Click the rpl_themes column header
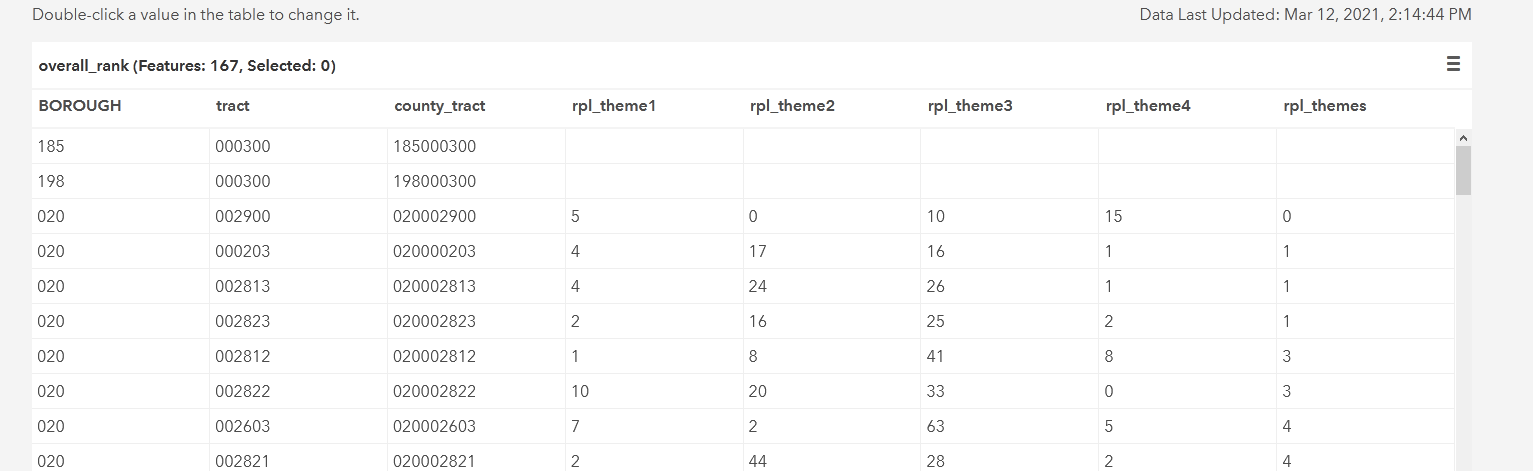1533x471 pixels. 1324,106
